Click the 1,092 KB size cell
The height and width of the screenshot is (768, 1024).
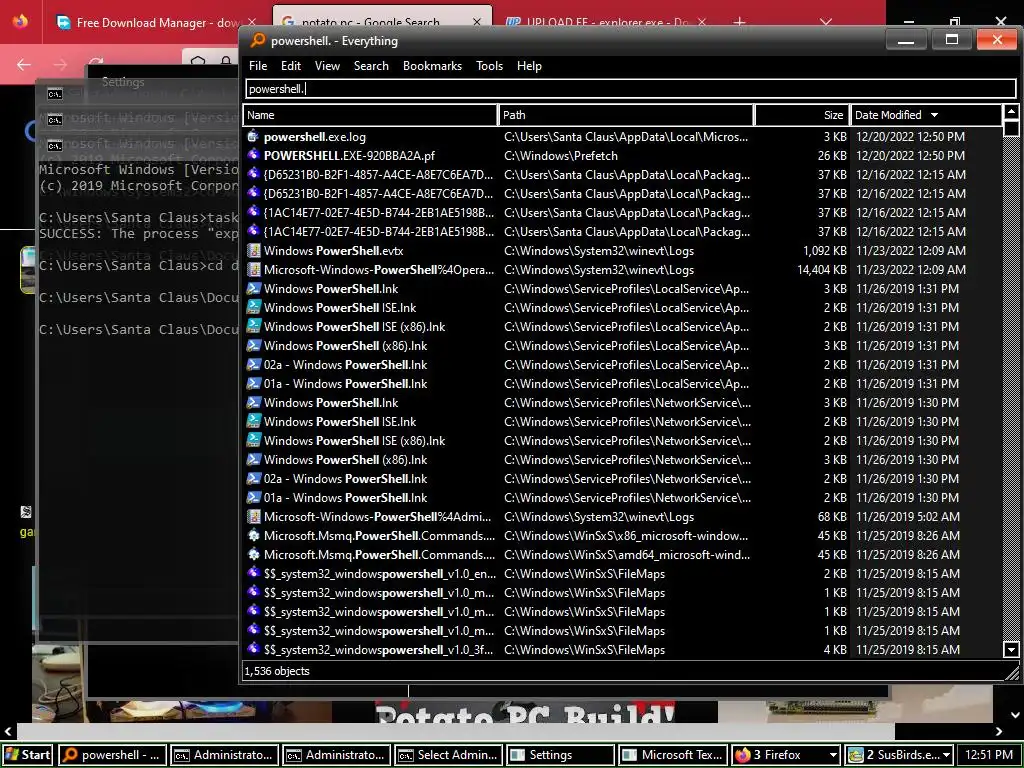click(825, 251)
